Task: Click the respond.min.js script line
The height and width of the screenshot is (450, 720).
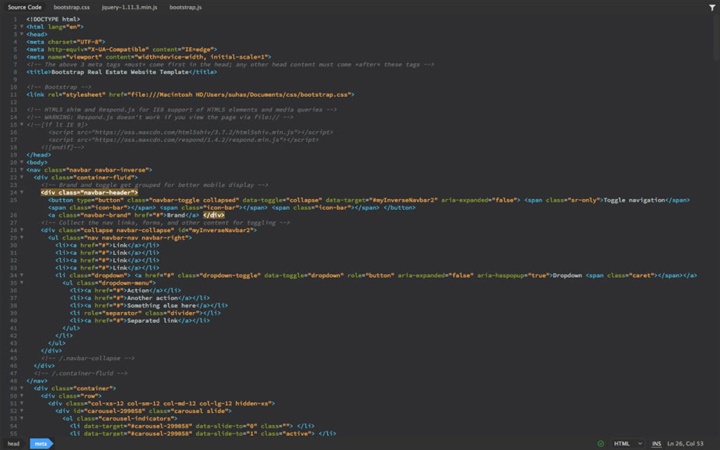Action: click(x=183, y=140)
